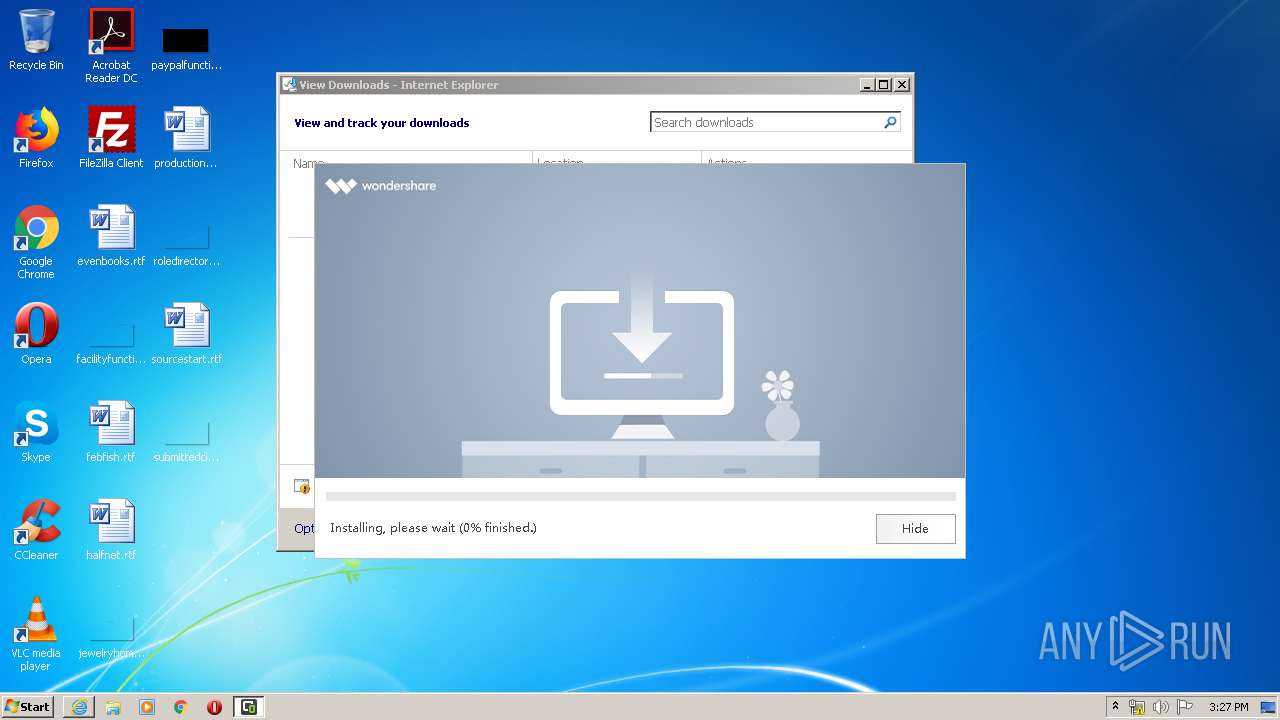Select the paypalfuncti... desktop file
Screen dimensions: 1280x720
tap(186, 48)
